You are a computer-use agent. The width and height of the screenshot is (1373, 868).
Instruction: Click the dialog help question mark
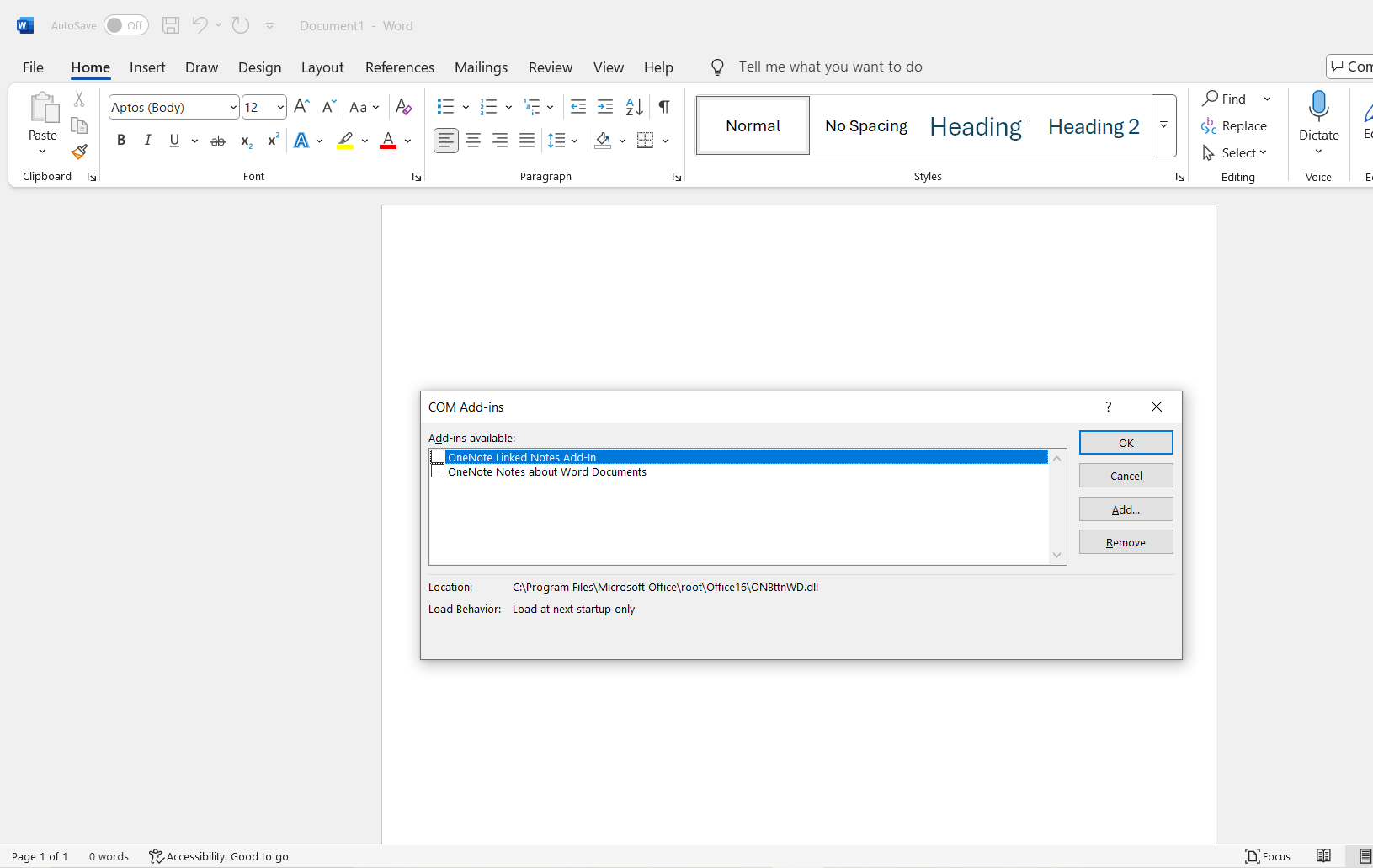click(x=1109, y=407)
